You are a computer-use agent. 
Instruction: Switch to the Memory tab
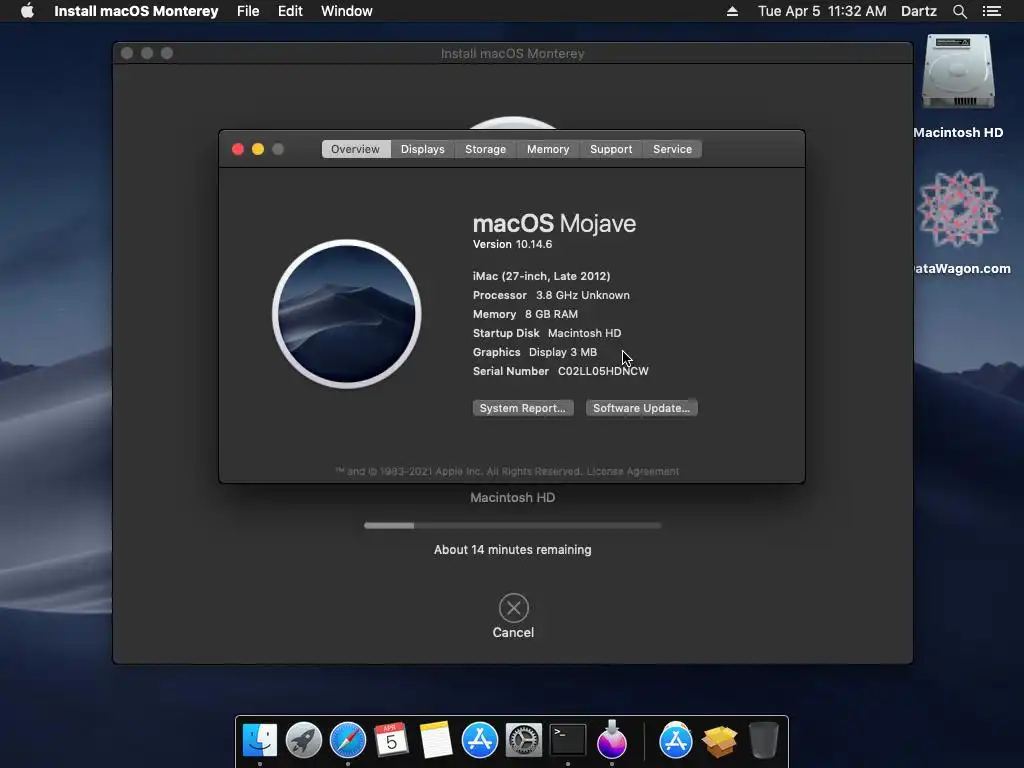coord(548,149)
